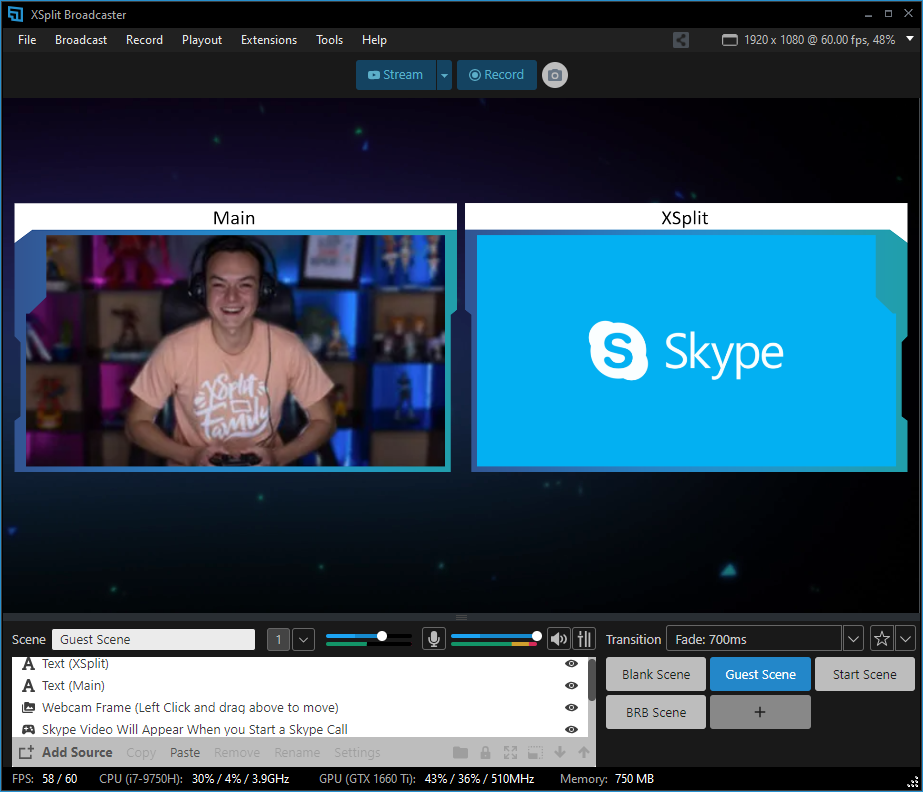923x792 pixels.
Task: Click Rename in the sources toolbar
Action: point(297,753)
